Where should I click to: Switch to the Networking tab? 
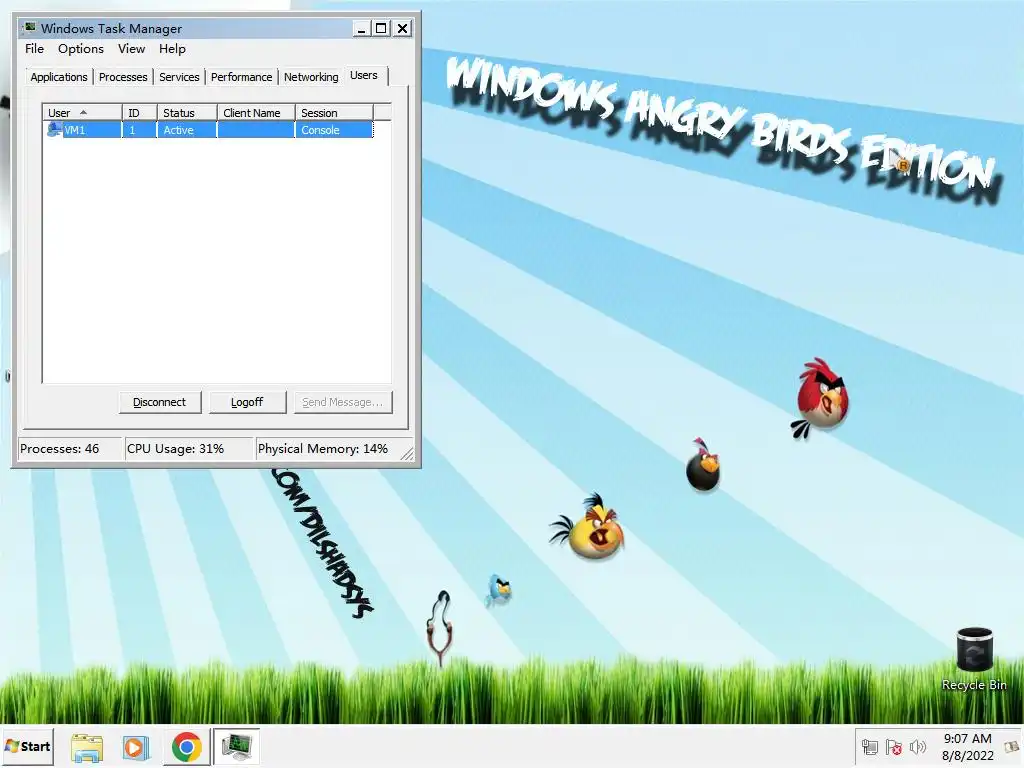(311, 77)
